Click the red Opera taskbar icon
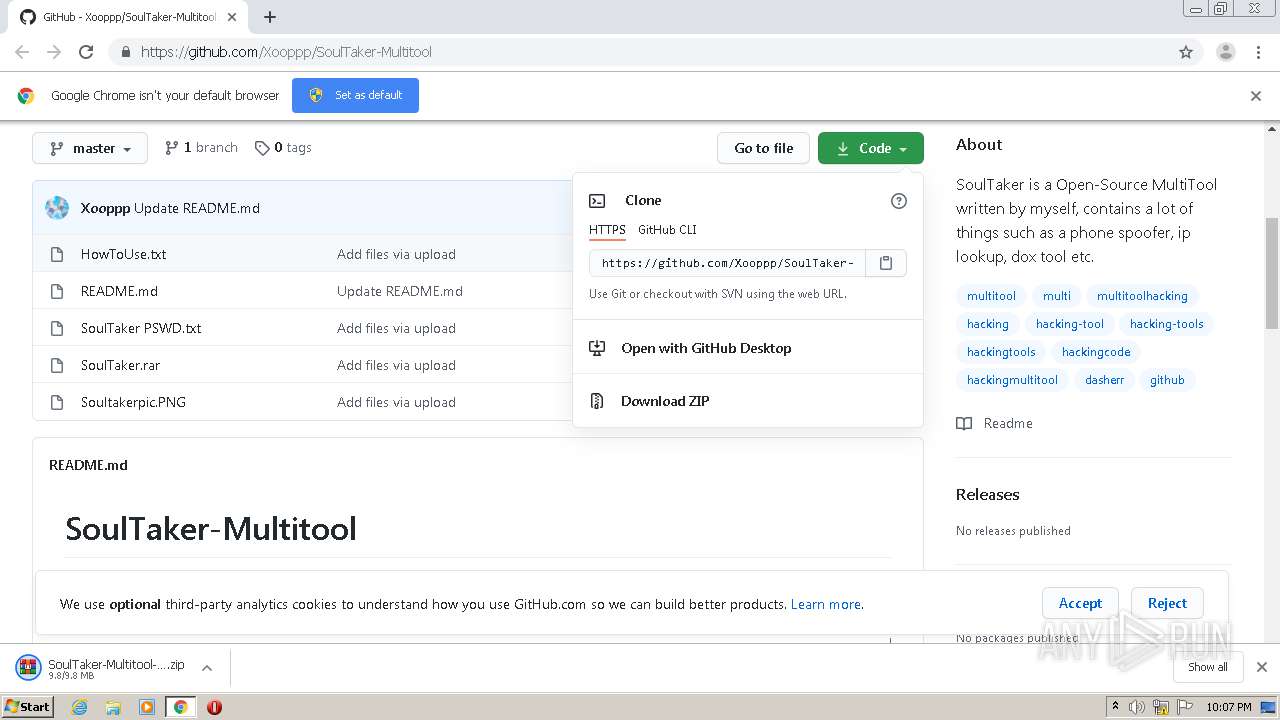The image size is (1280, 720). [x=214, y=707]
